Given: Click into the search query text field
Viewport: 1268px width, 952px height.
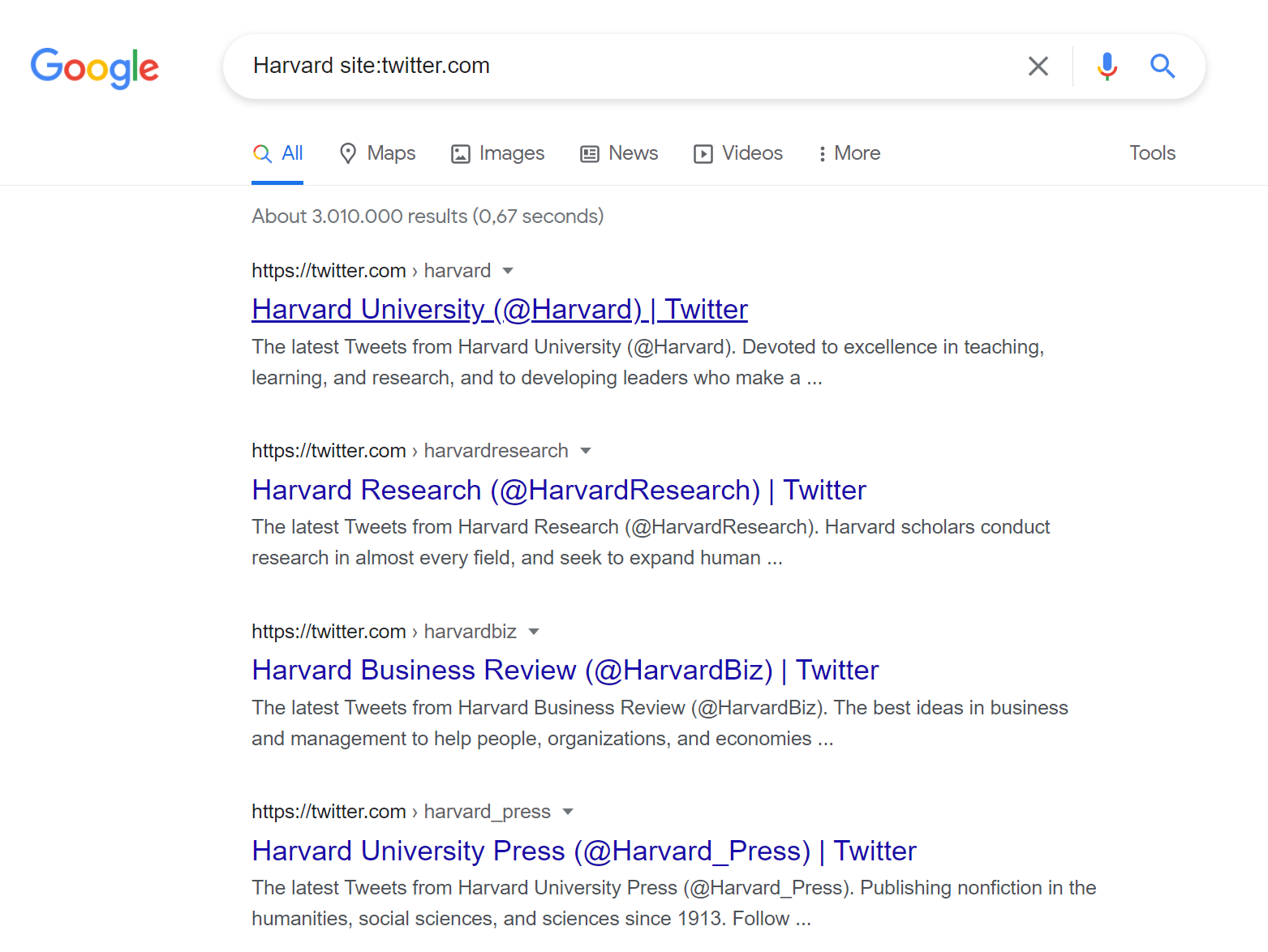Looking at the screenshot, I should pos(617,66).
